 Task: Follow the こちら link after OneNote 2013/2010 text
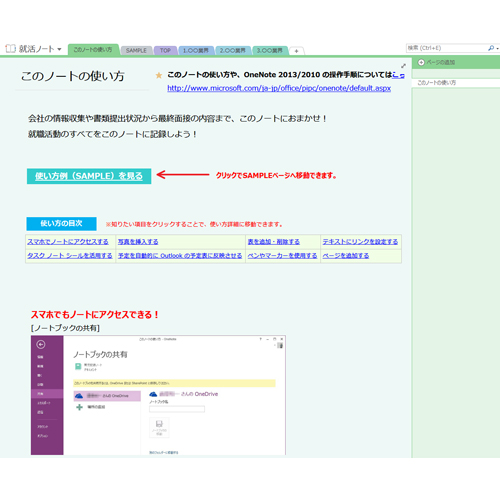point(398,75)
